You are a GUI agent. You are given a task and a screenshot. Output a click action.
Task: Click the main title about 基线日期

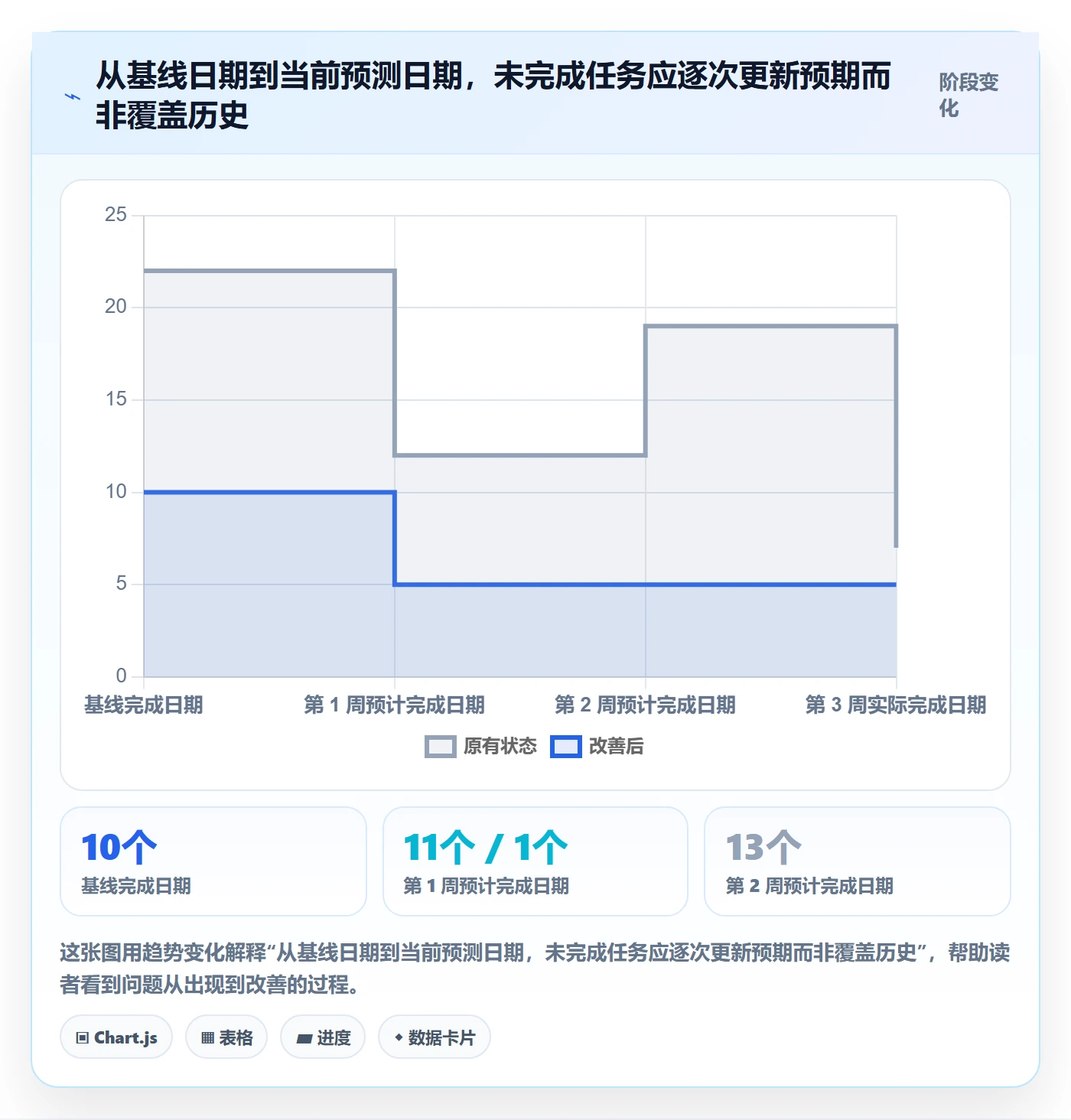pyautogui.click(x=493, y=96)
